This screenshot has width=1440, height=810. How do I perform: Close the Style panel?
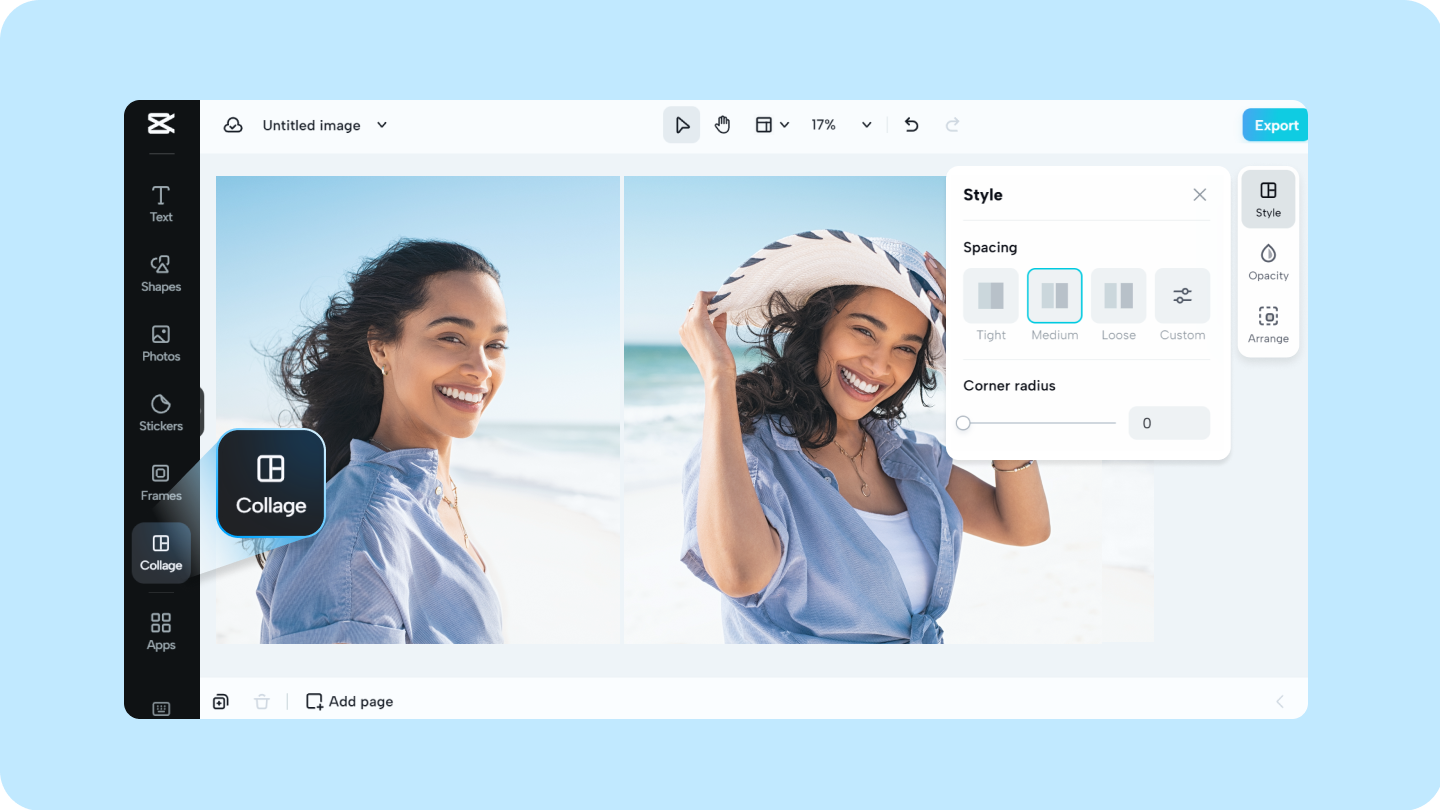[1200, 195]
